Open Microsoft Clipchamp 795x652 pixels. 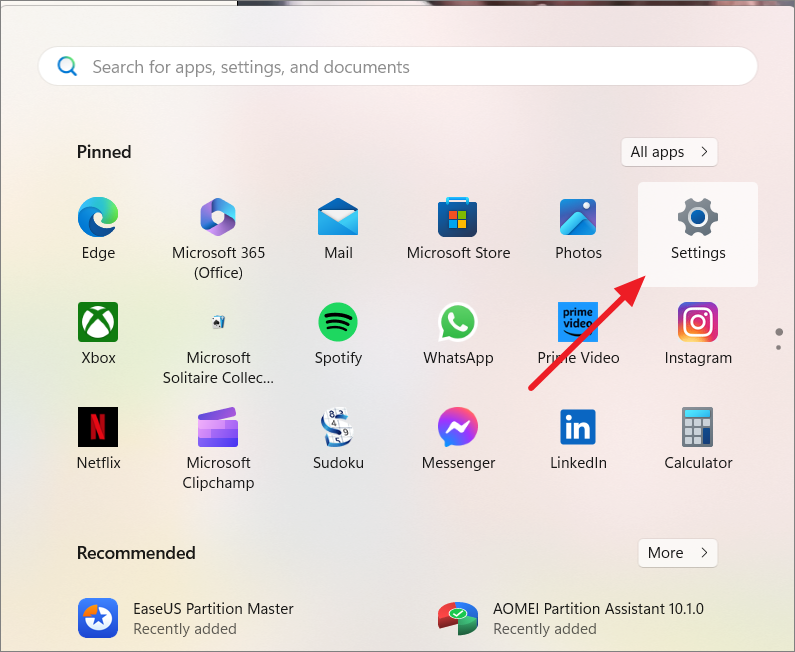pos(218,448)
